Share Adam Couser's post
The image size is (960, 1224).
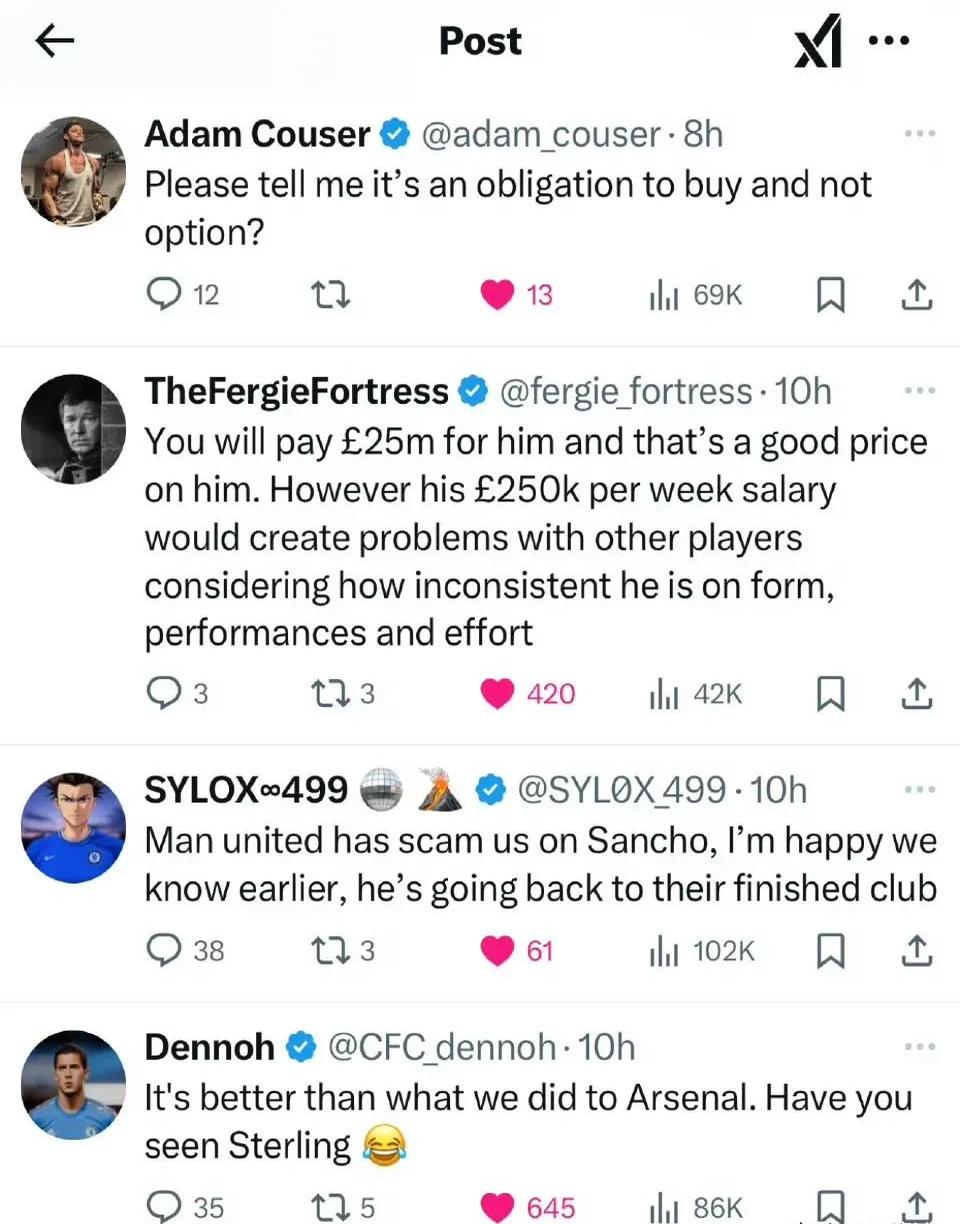point(917,295)
